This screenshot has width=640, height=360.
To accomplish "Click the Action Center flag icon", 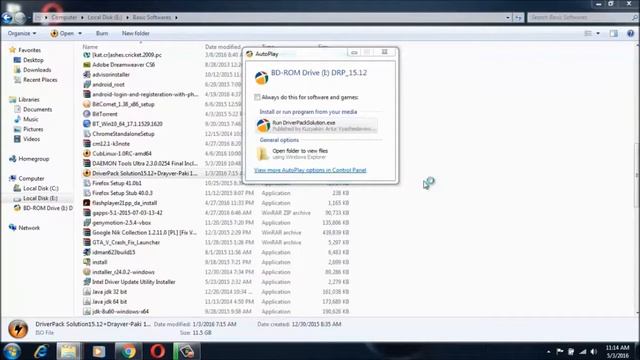I will click(x=560, y=351).
